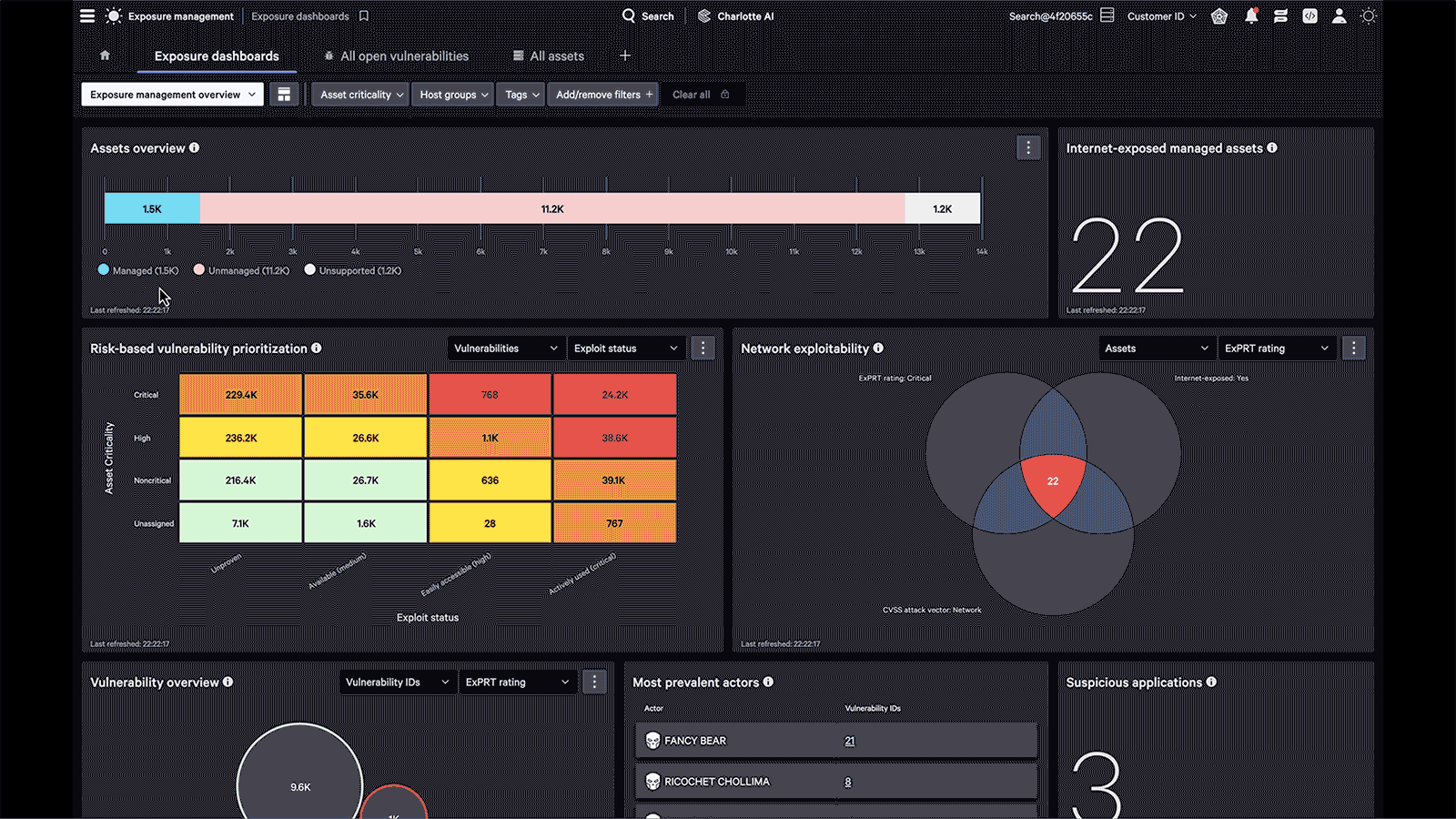Click the Managed 1.5K blue bar segment
The height and width of the screenshot is (819, 1456).
(152, 208)
